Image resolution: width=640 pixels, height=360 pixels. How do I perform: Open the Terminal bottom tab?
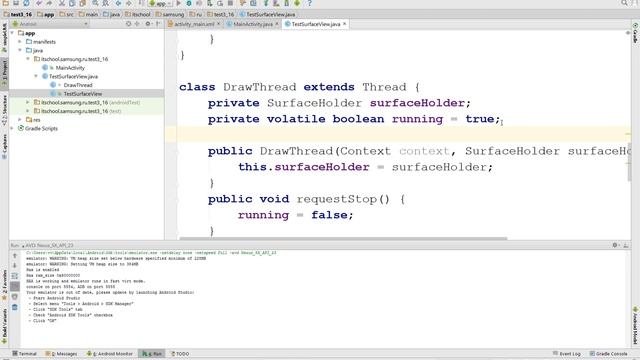click(24, 353)
